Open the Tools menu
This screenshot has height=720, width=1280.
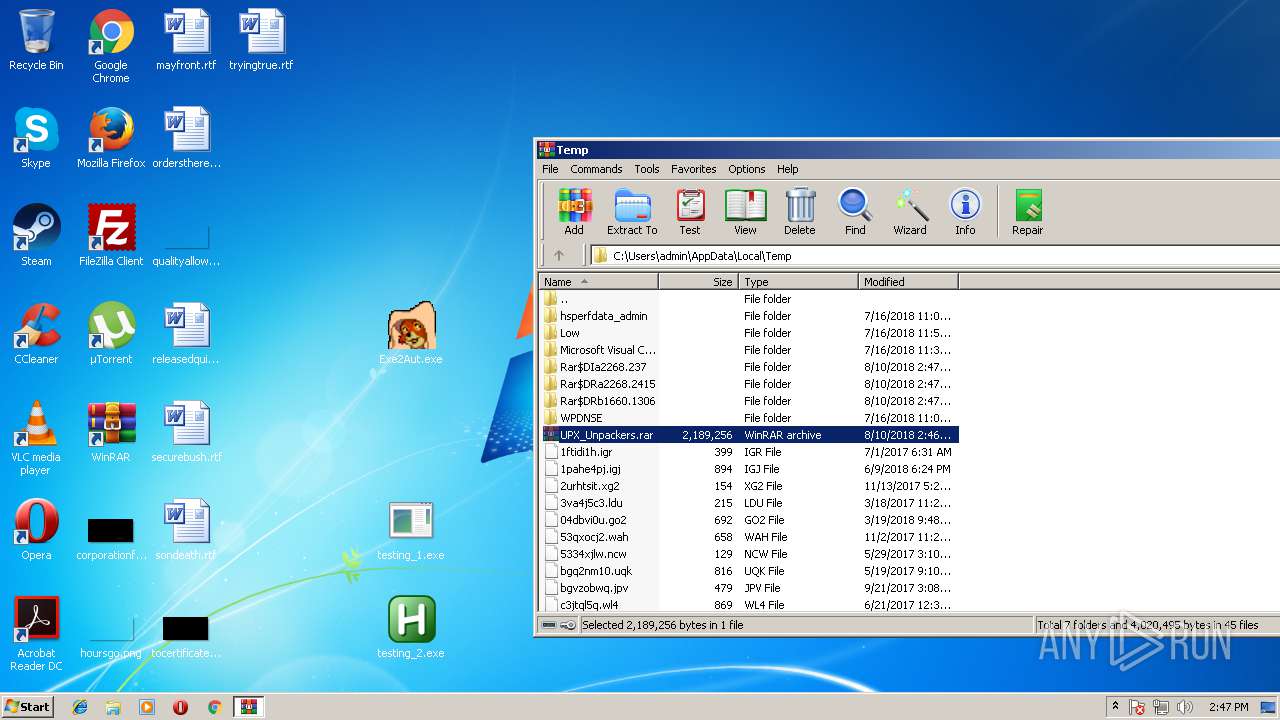tap(647, 169)
